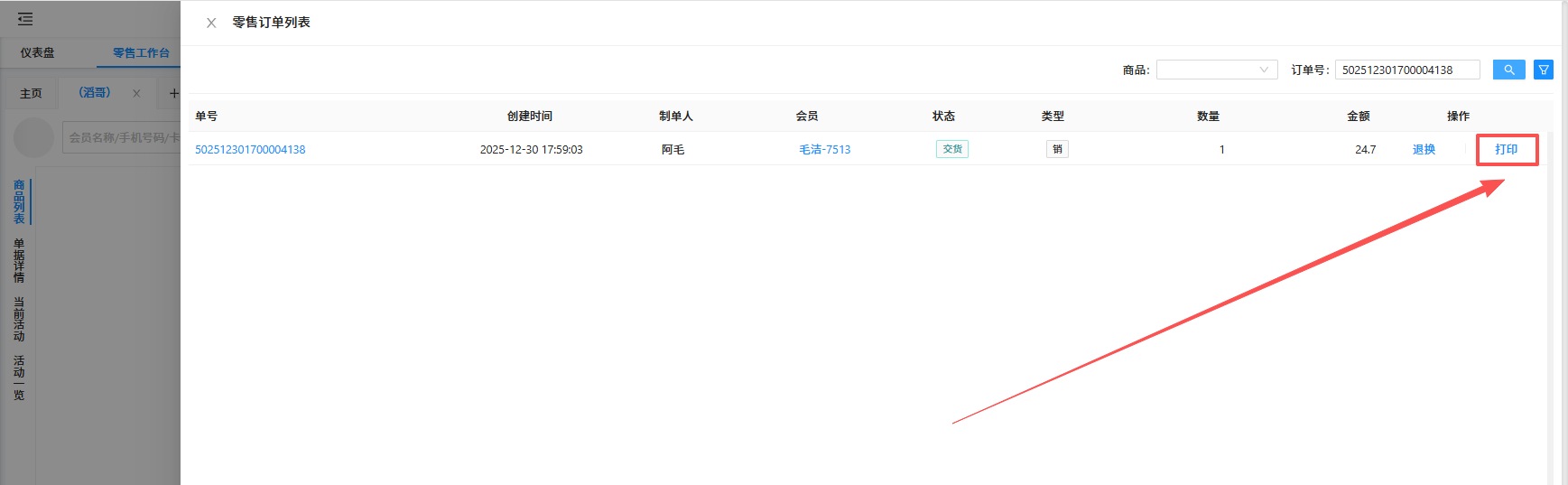
Task: Focus the 订单号 input field
Action: pos(1406,70)
